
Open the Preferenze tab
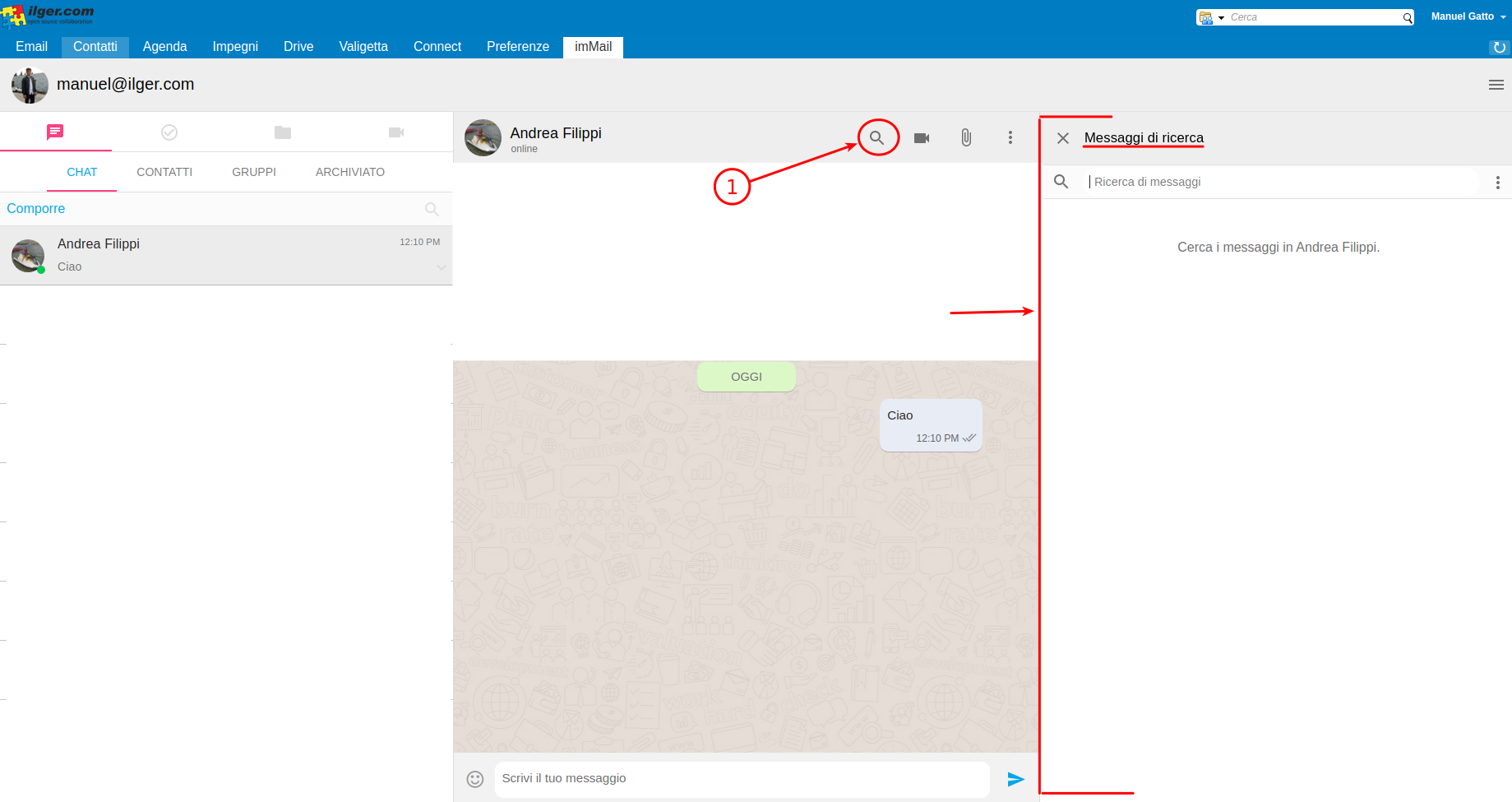(x=518, y=47)
